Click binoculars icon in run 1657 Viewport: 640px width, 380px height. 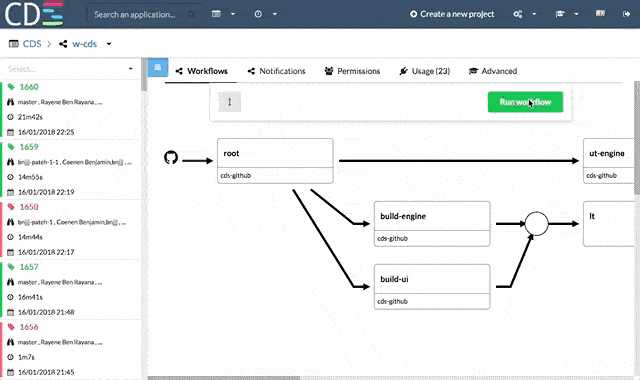pos(11,282)
